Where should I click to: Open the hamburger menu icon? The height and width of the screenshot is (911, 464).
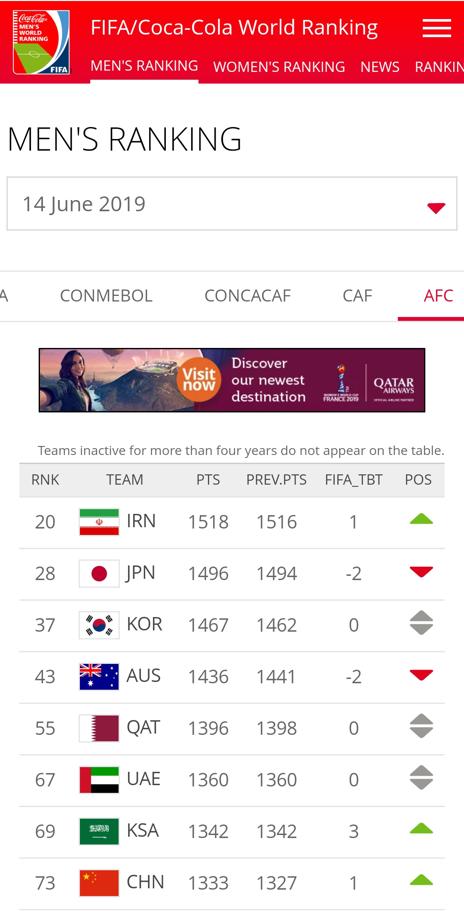[437, 28]
